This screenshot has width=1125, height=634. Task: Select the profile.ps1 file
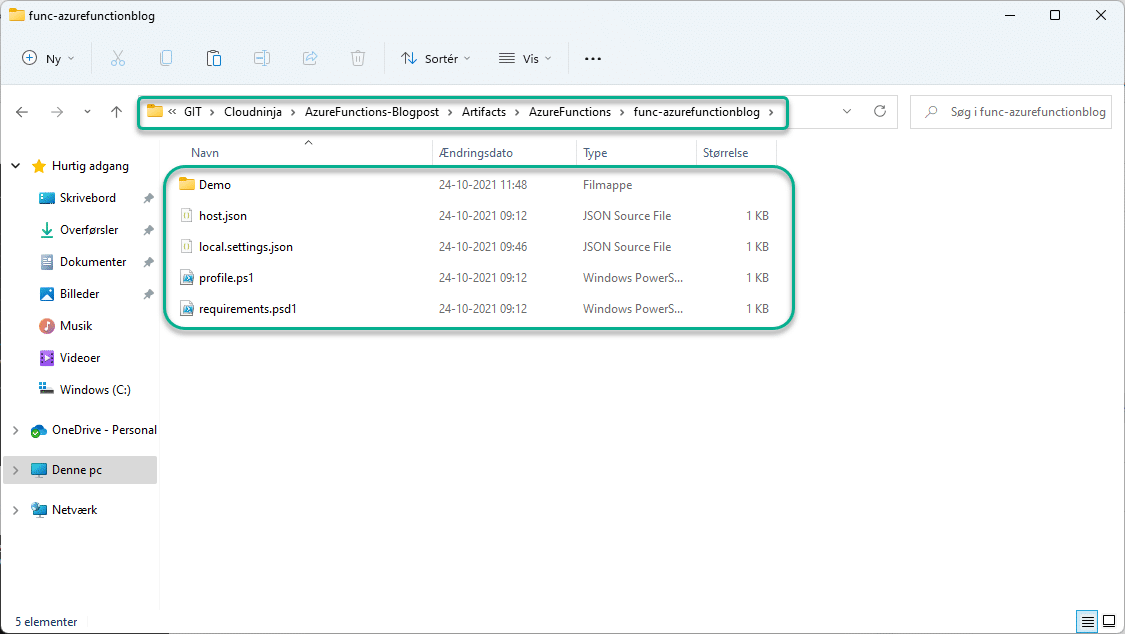coord(226,278)
